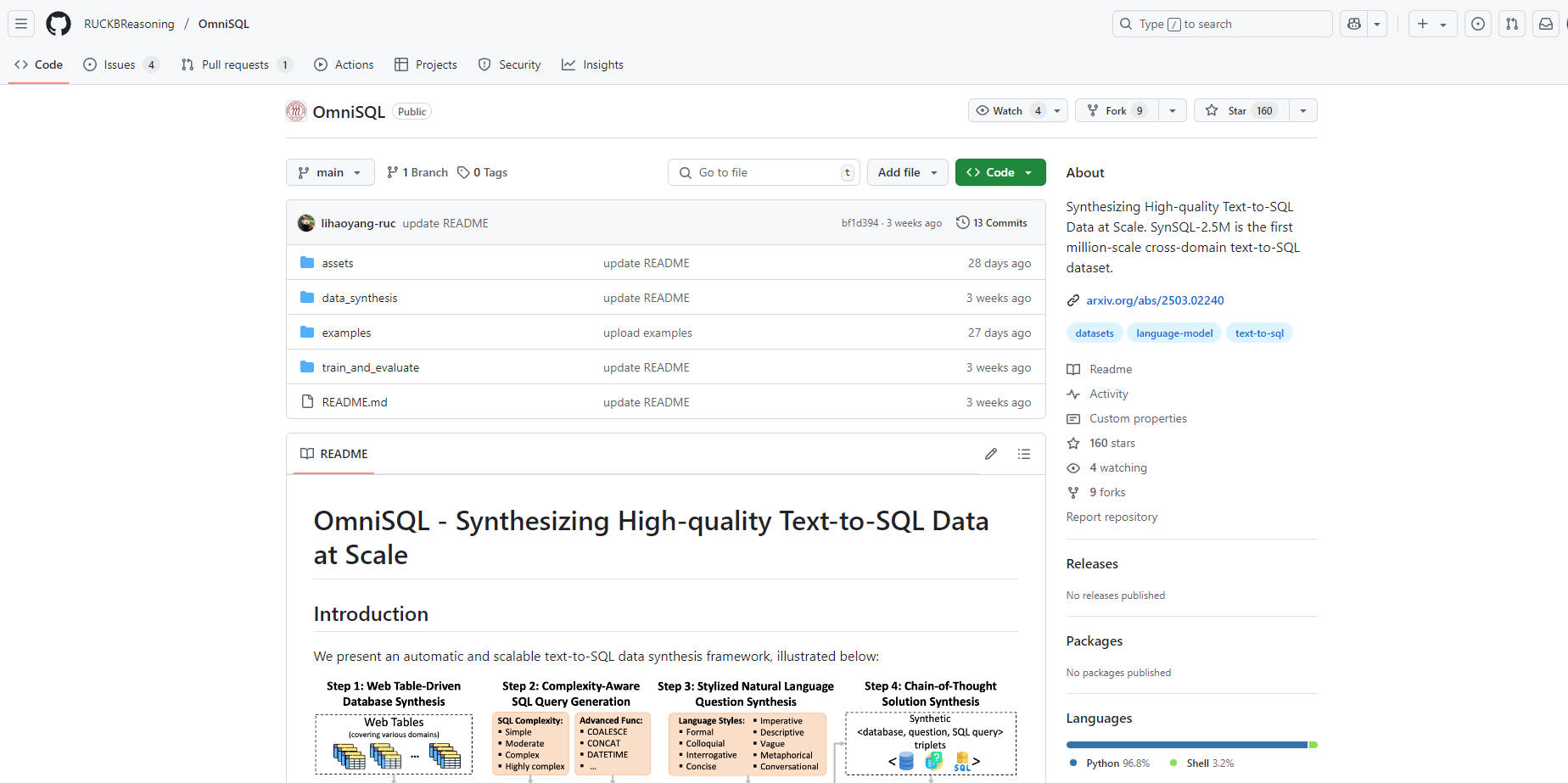Viewport: 1568px width, 783px height.
Task: Open the green Code dropdown
Action: pyautogui.click(x=1000, y=172)
